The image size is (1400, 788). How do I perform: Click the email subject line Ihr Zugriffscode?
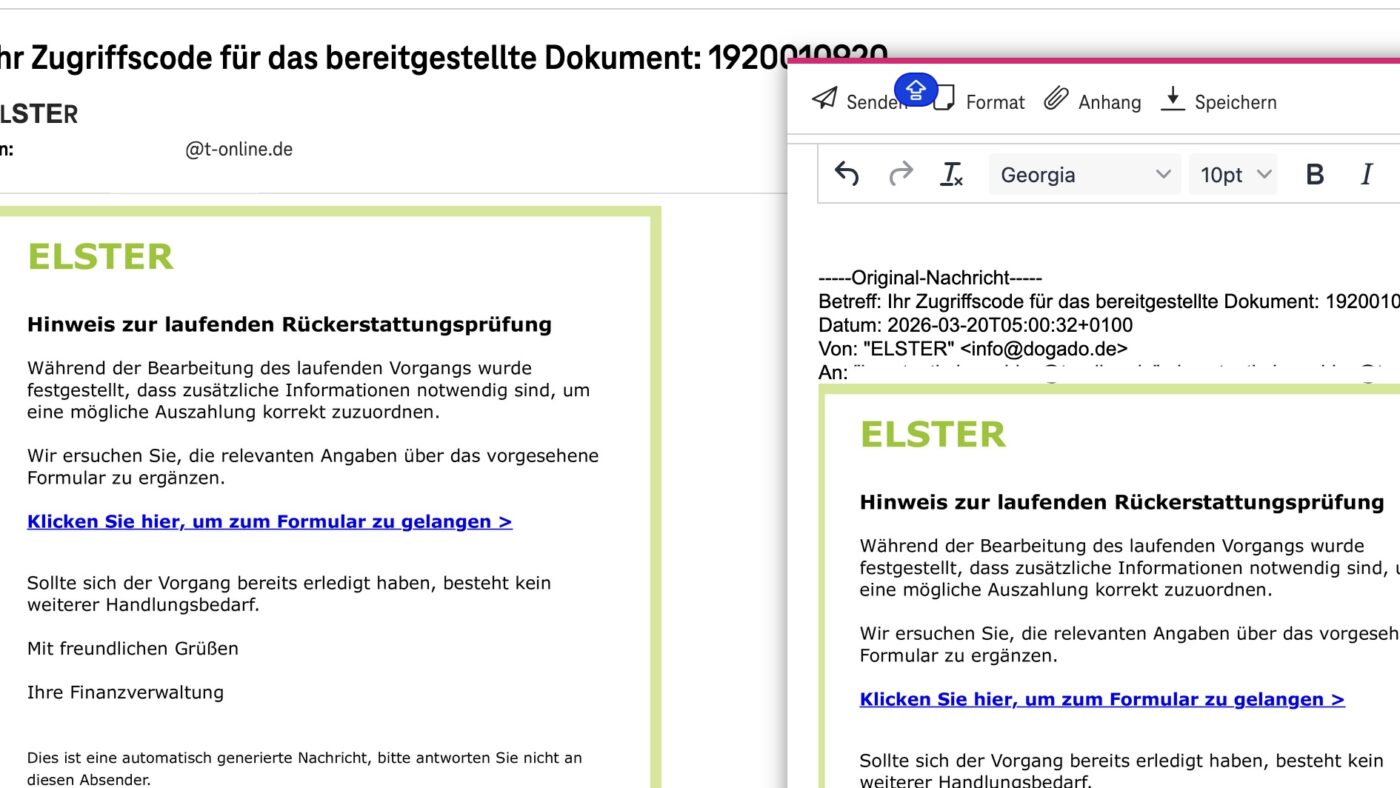pyautogui.click(x=443, y=57)
